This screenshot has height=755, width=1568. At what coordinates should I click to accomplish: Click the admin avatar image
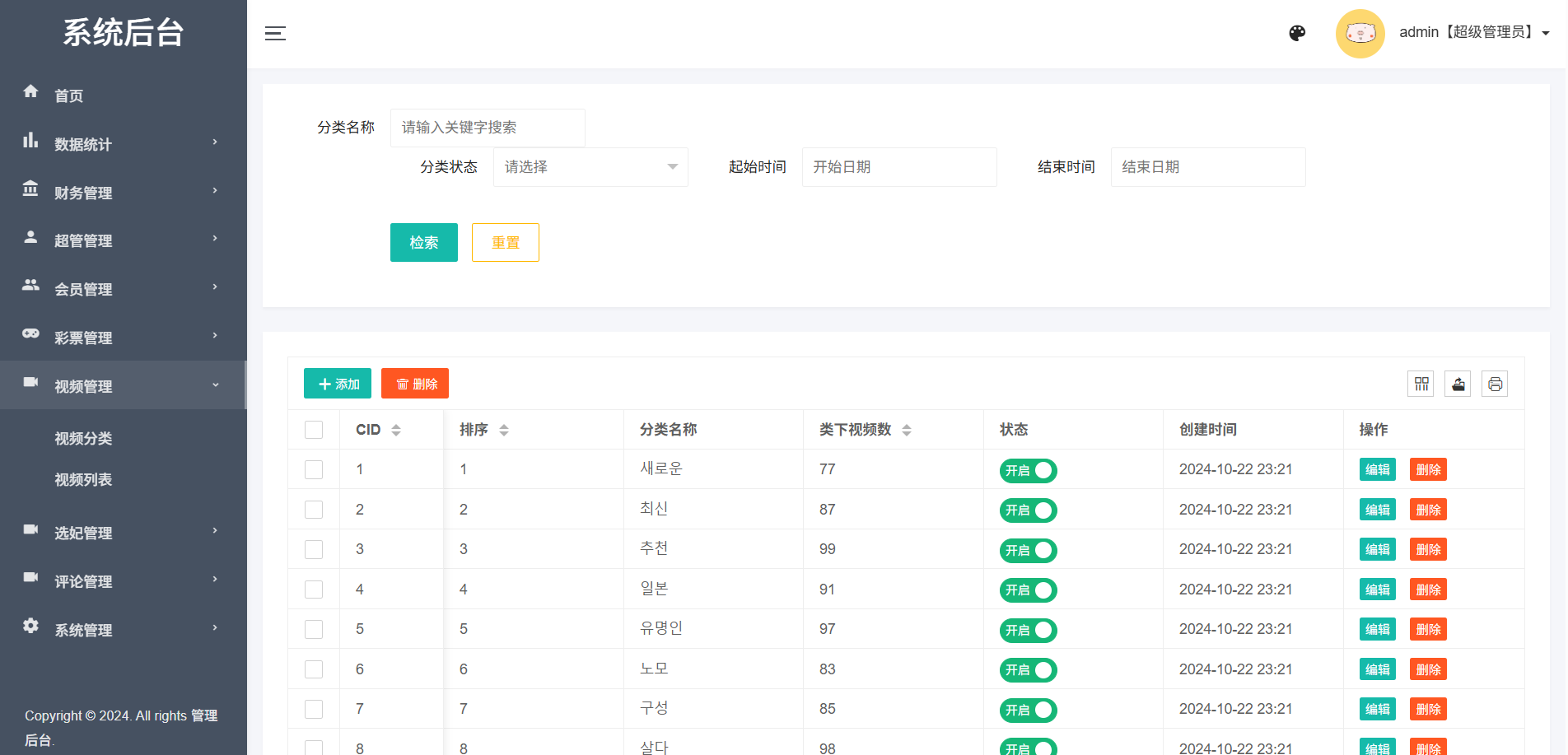pyautogui.click(x=1360, y=34)
